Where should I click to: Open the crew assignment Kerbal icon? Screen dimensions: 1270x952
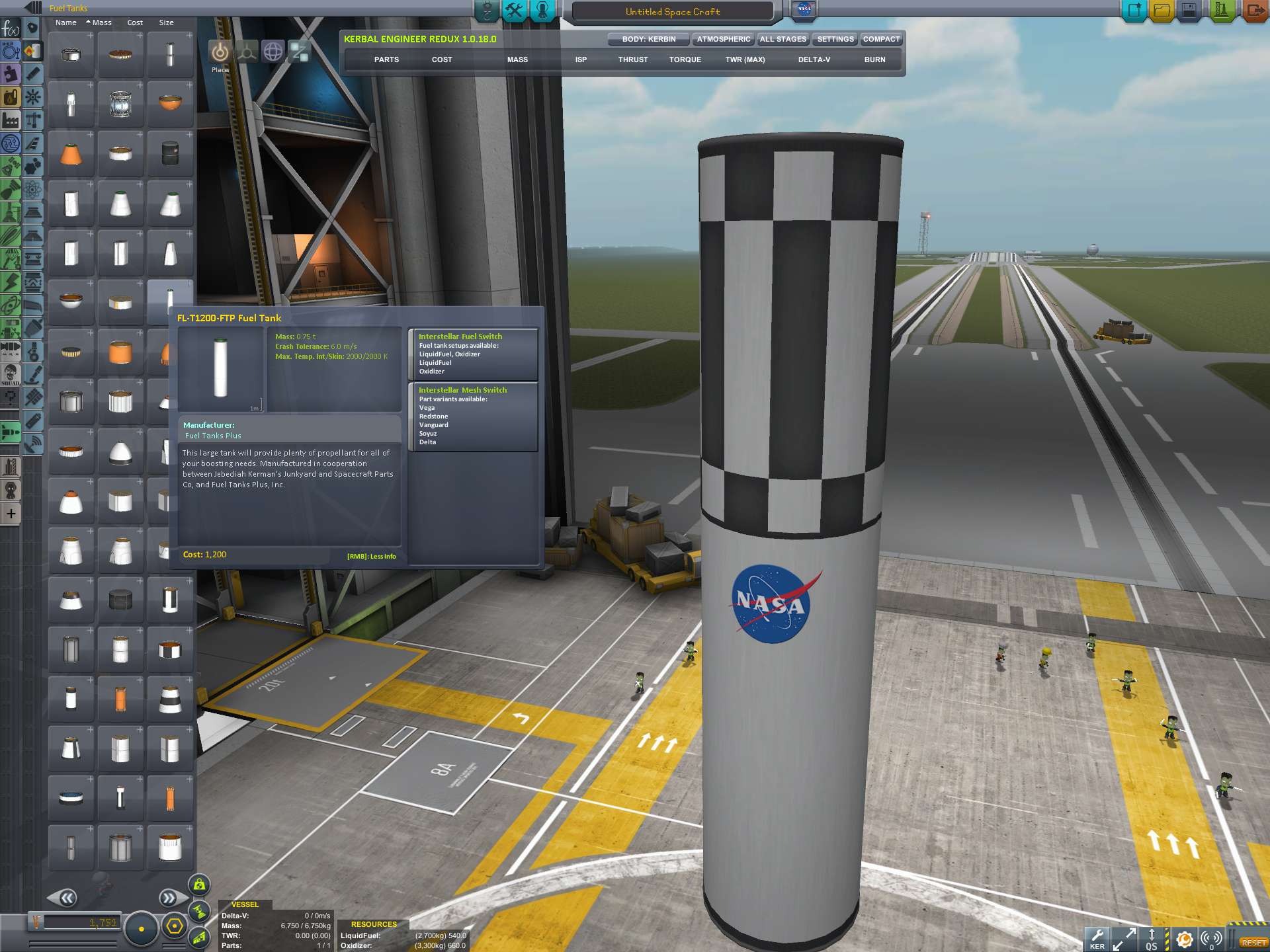pos(541,11)
